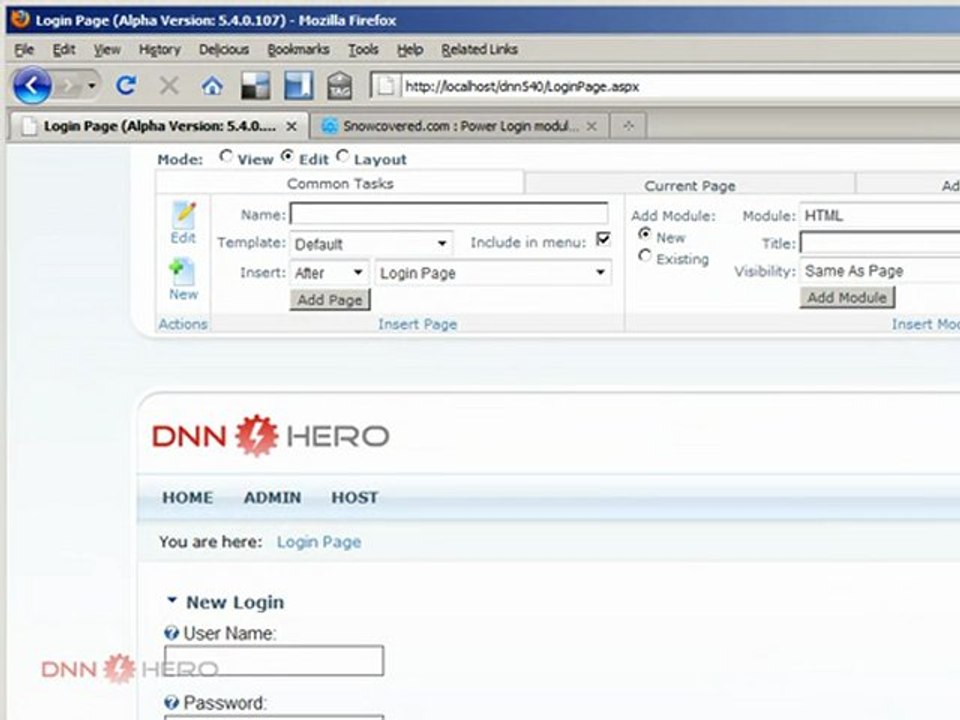Click the blue sidebar toolbar icon
The height and width of the screenshot is (720, 960).
(298, 85)
